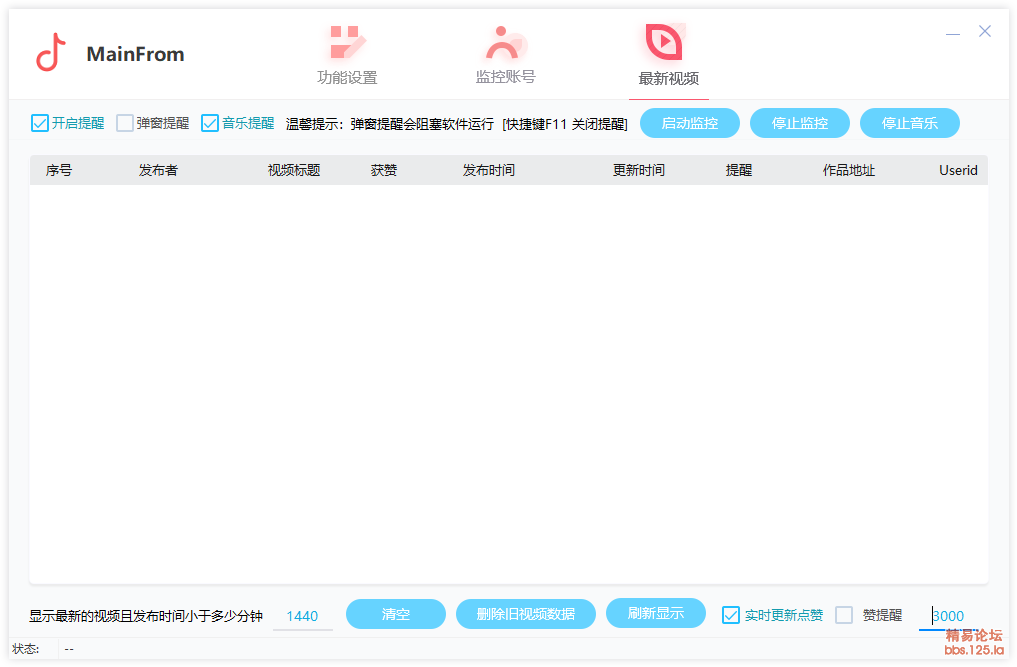Sort by the 发布时间 column header

pyautogui.click(x=488, y=171)
